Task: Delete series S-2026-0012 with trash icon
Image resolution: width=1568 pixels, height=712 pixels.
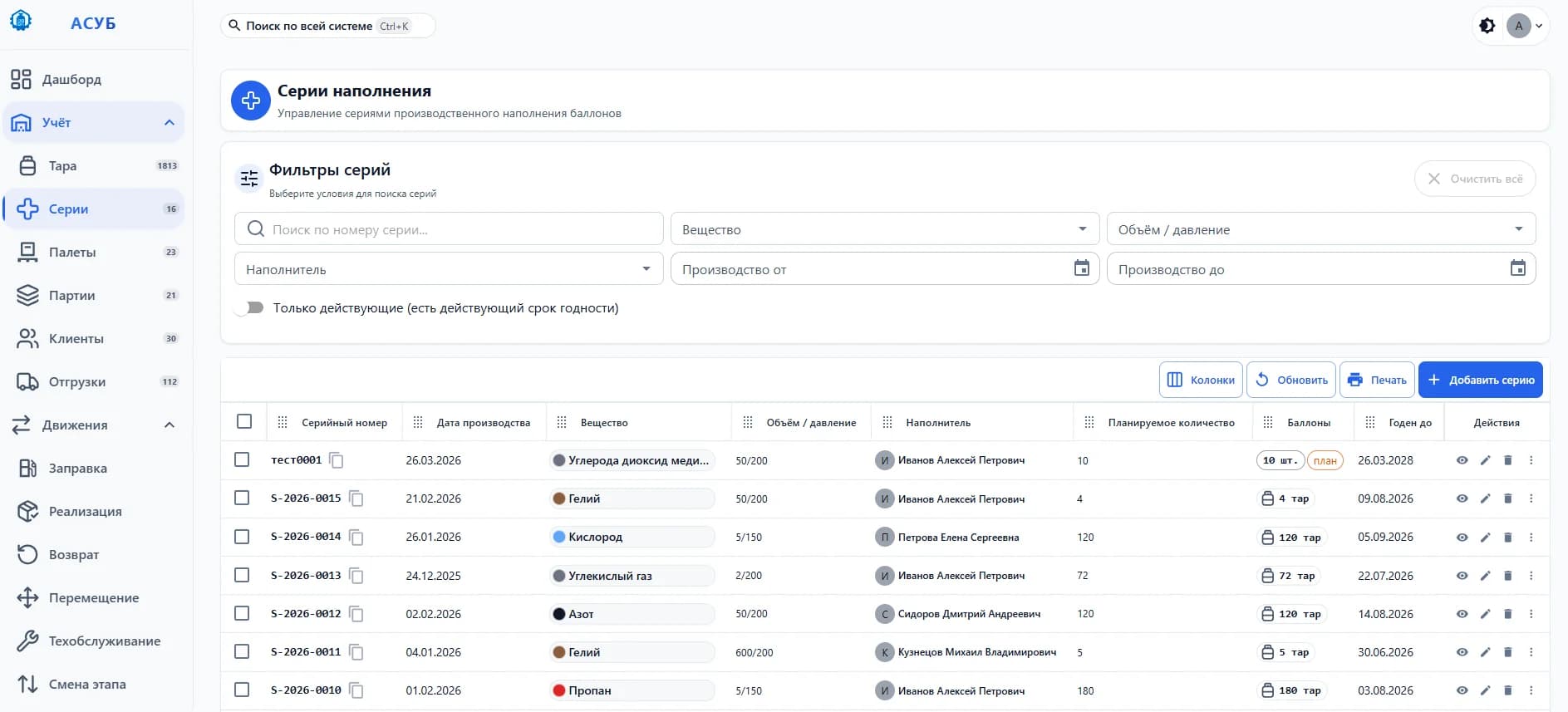Action: (x=1507, y=613)
